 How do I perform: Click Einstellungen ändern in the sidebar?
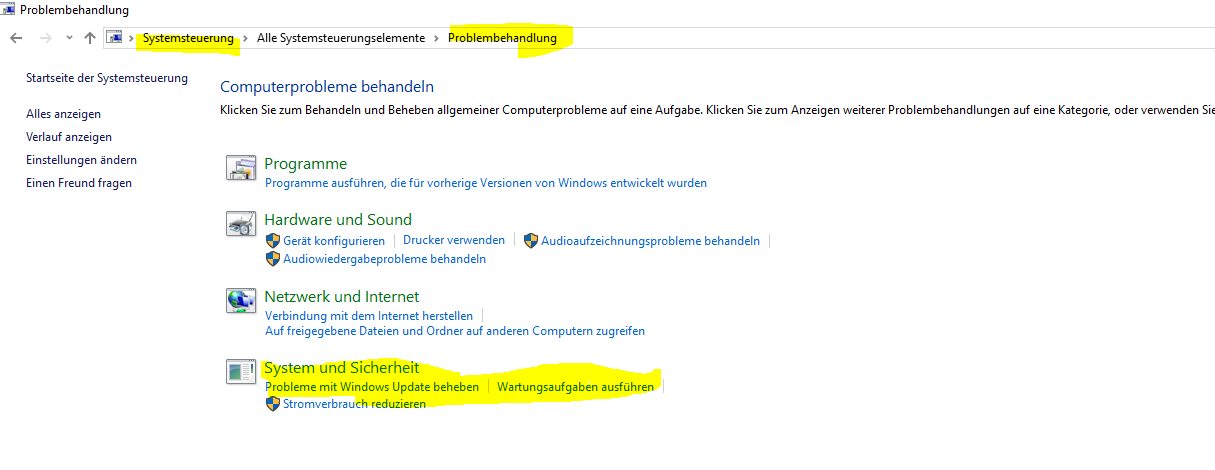point(82,160)
